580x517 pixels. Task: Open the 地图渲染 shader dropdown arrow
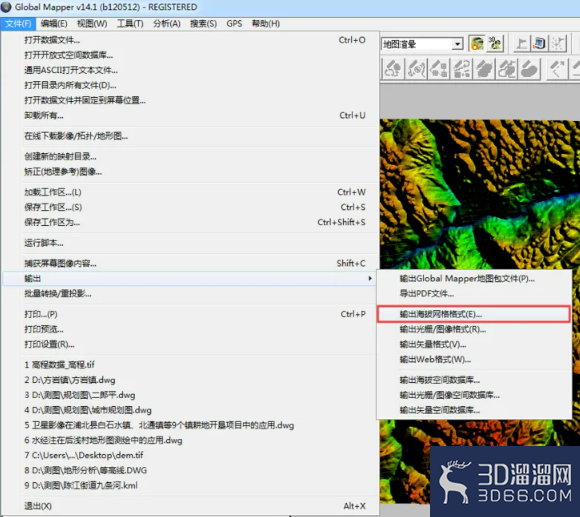pos(458,44)
